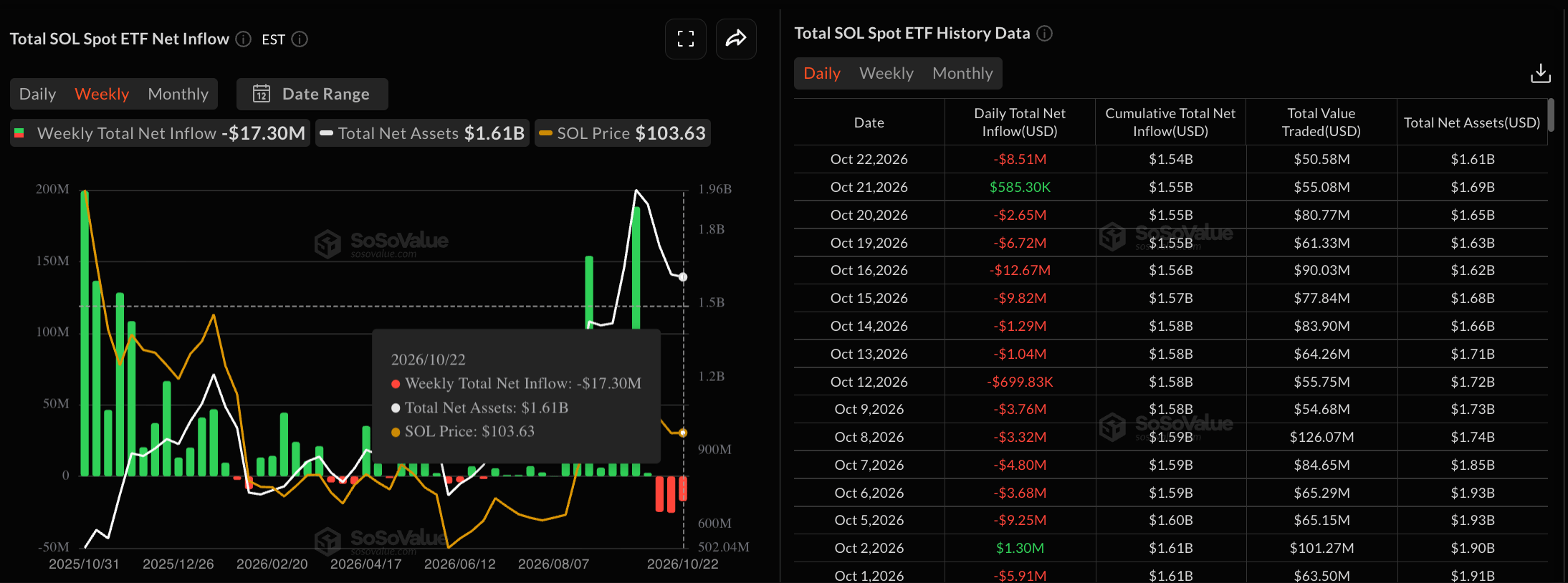Image resolution: width=1568 pixels, height=583 pixels.
Task: Open the Date Range picker
Action: click(312, 94)
